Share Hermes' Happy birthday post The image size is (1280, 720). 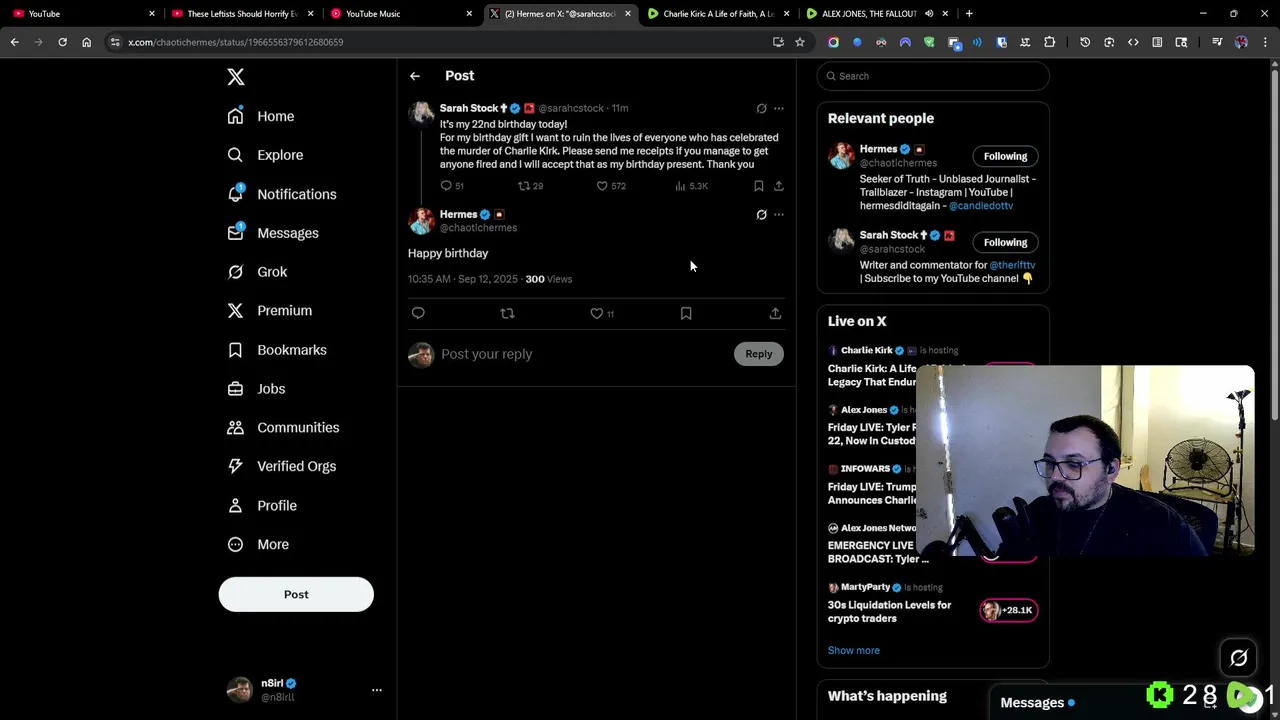(x=775, y=313)
